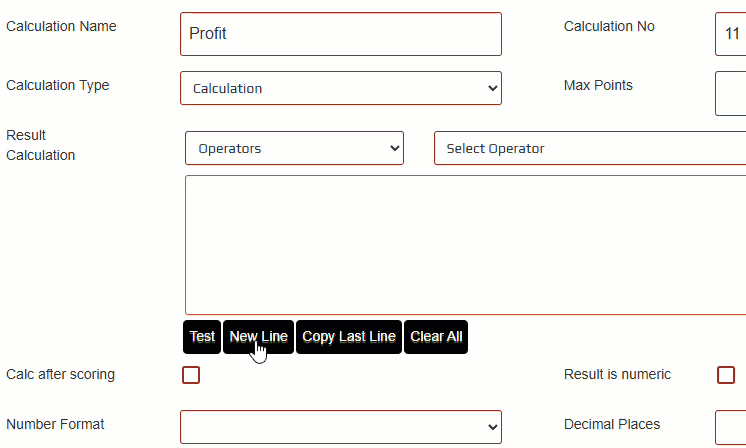Image resolution: width=746 pixels, height=448 pixels.
Task: Click the Number Format label text
Action: point(55,424)
